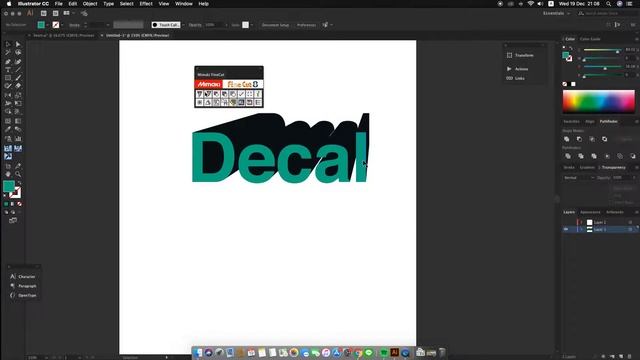The width and height of the screenshot is (640, 360).
Task: Choose the Scale tool
Action: (18, 95)
